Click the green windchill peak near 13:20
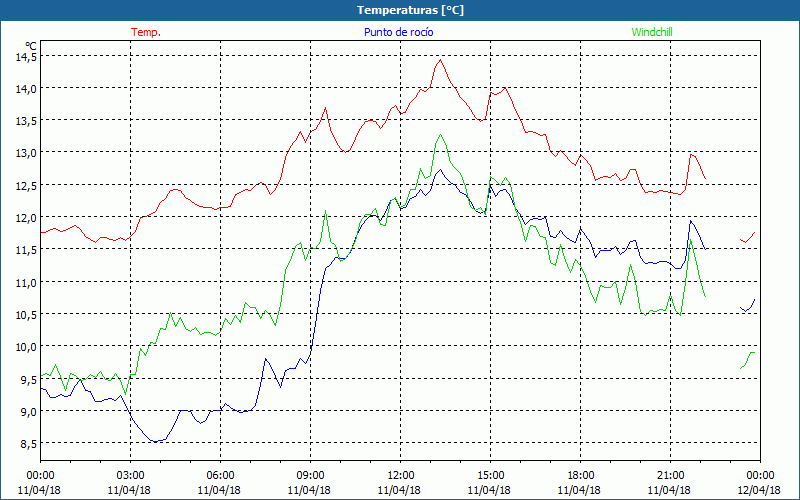800x500 pixels. click(x=440, y=135)
